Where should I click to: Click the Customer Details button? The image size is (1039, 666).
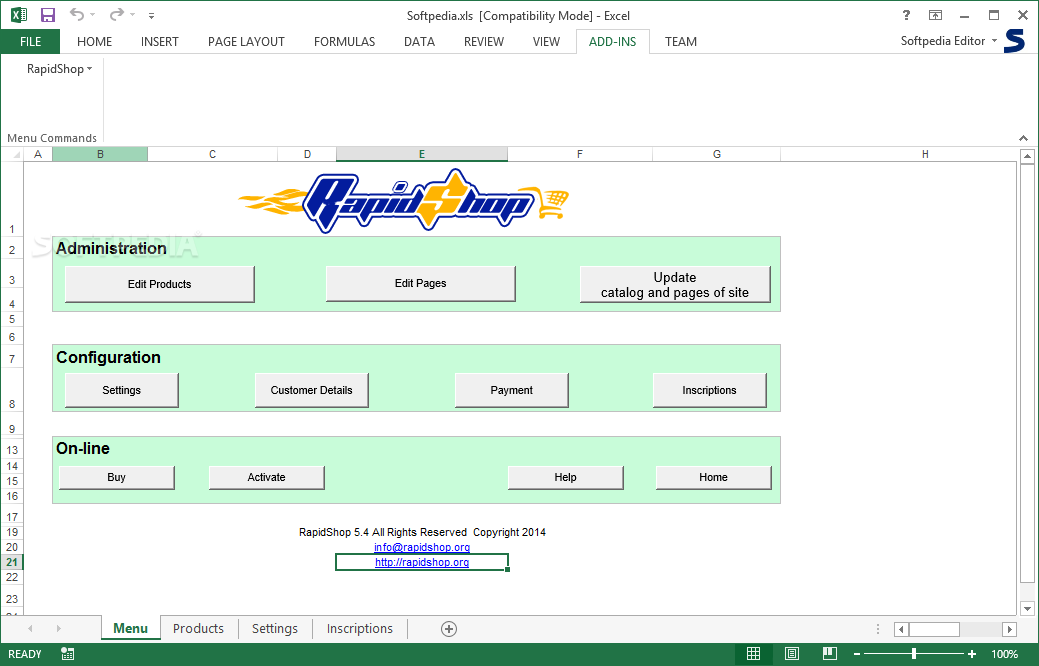click(311, 390)
